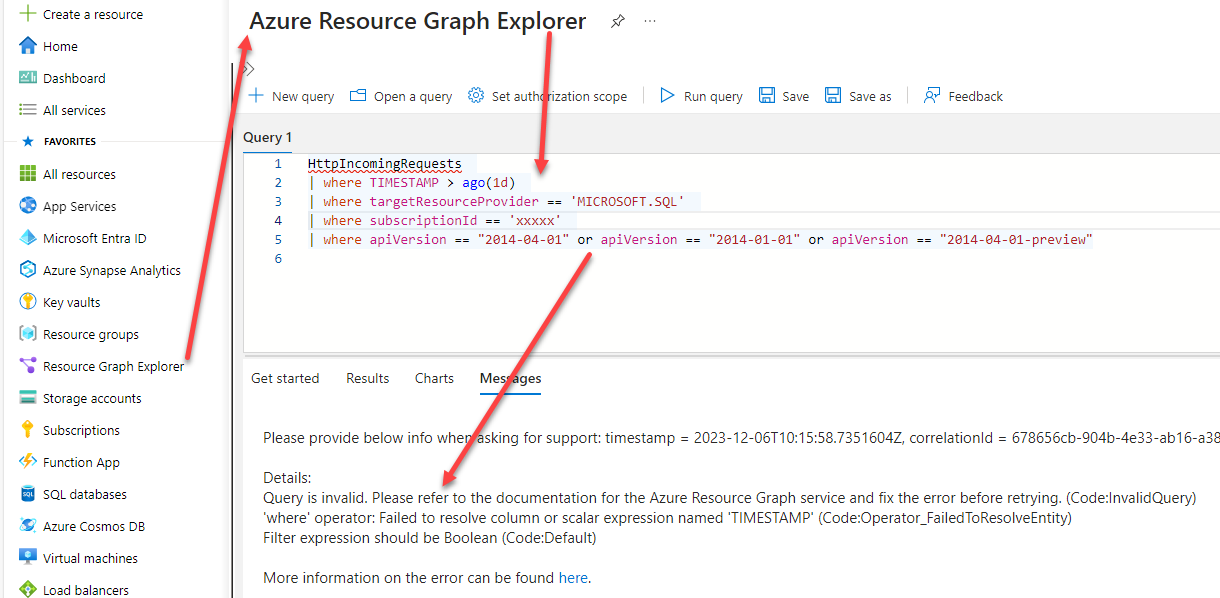This screenshot has width=1220, height=598.
Task: Click the Set authorization scope gear icon
Action: point(476,96)
